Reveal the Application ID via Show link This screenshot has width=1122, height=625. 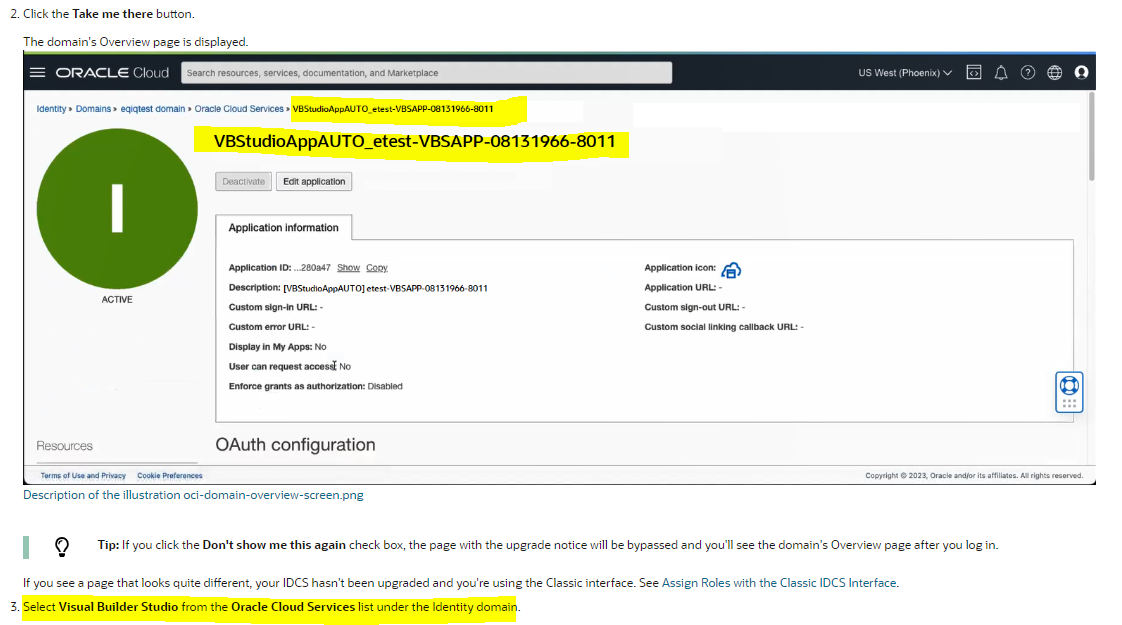pyautogui.click(x=348, y=267)
